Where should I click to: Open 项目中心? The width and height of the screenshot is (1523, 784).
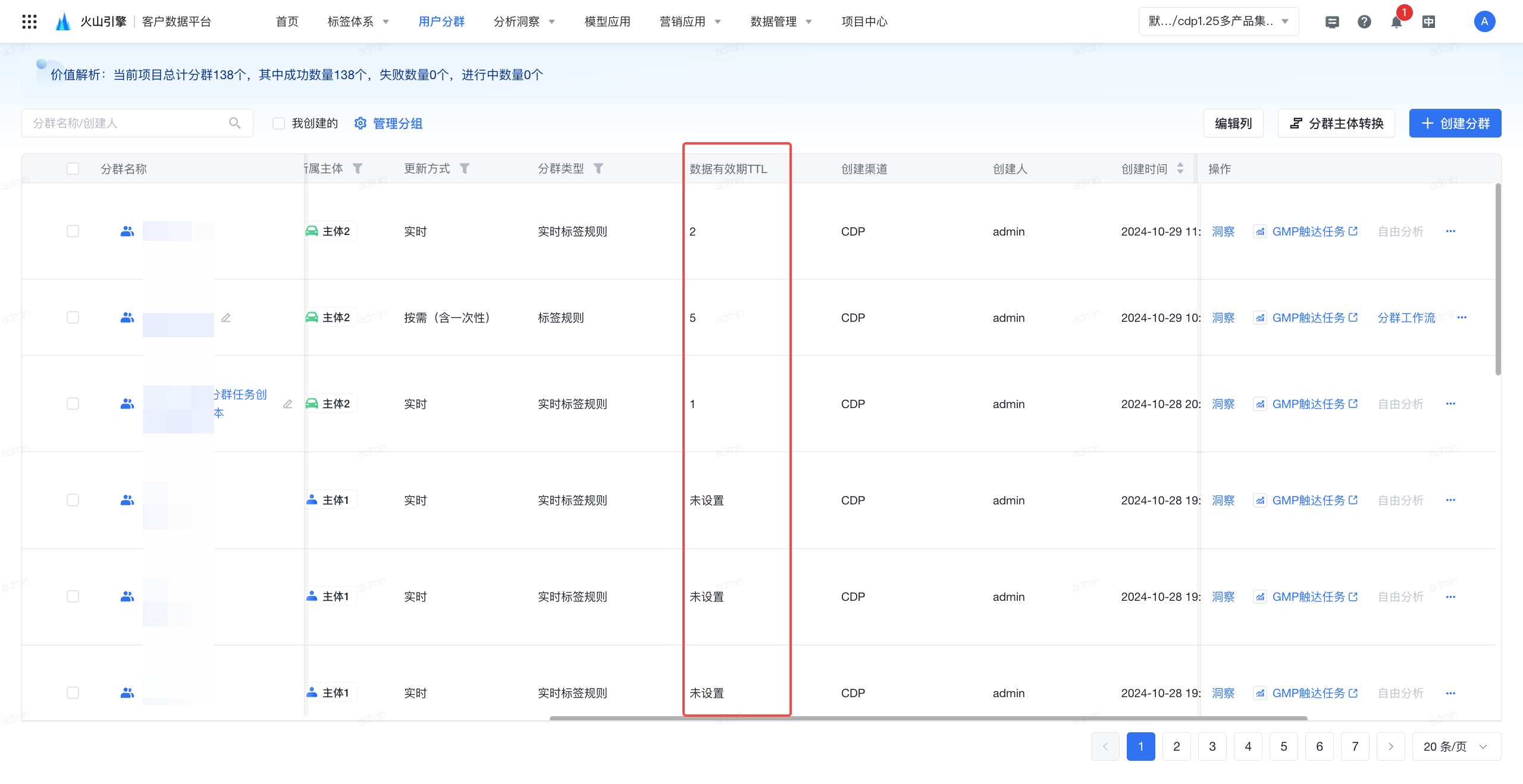click(864, 21)
